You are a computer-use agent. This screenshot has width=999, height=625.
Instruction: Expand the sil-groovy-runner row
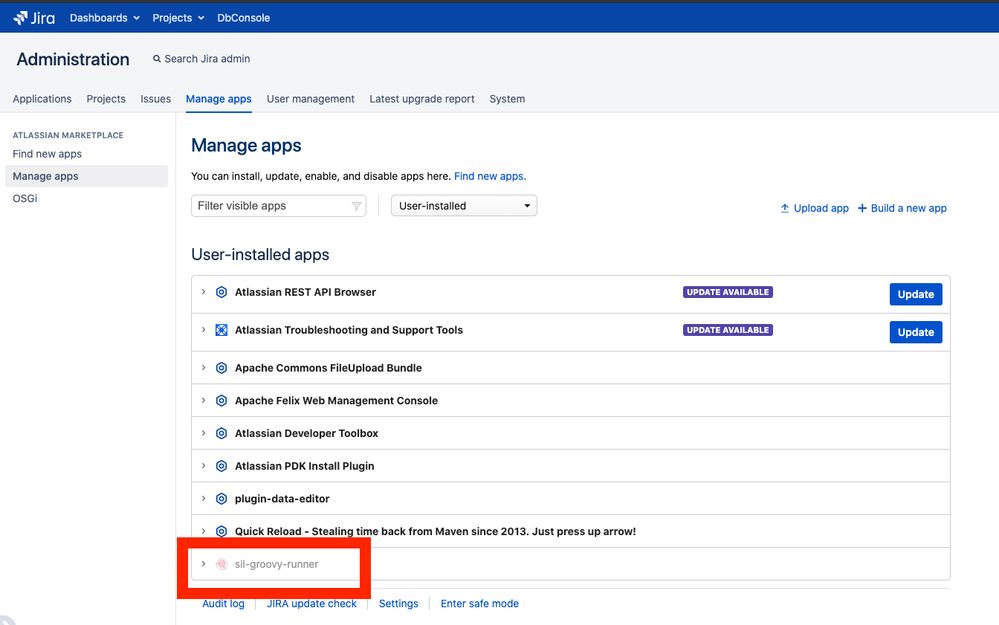(203, 564)
